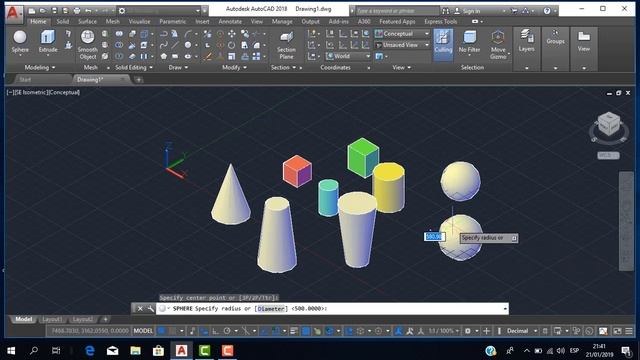The height and width of the screenshot is (360, 640).
Task: Click the Smooth Object mesh tool
Action: pos(87,45)
